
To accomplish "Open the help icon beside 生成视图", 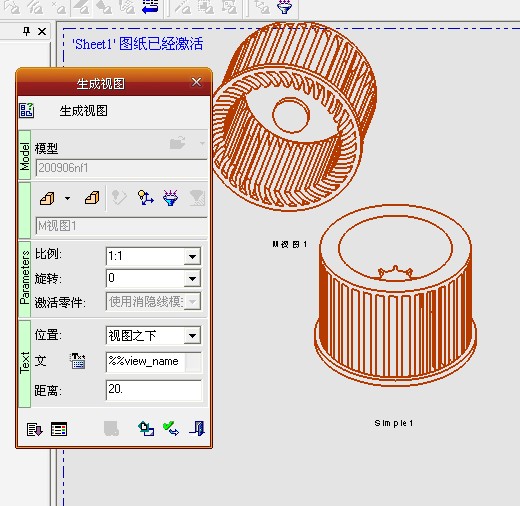I will click(x=26, y=110).
